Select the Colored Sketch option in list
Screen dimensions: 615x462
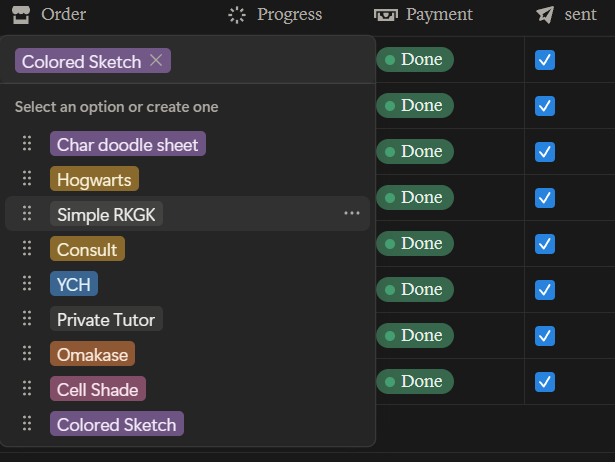[x=117, y=424]
